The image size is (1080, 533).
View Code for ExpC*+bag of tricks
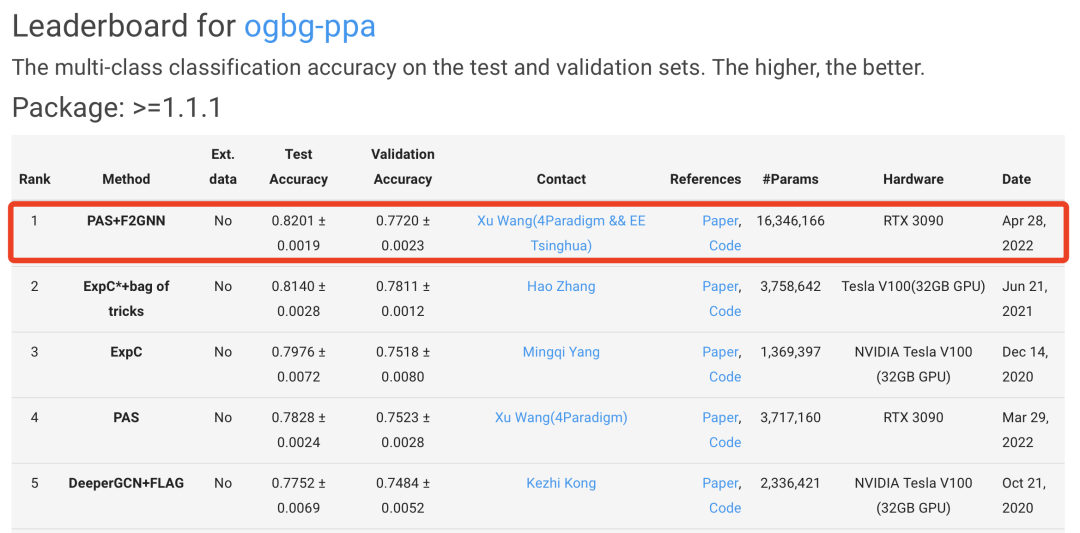(x=725, y=311)
